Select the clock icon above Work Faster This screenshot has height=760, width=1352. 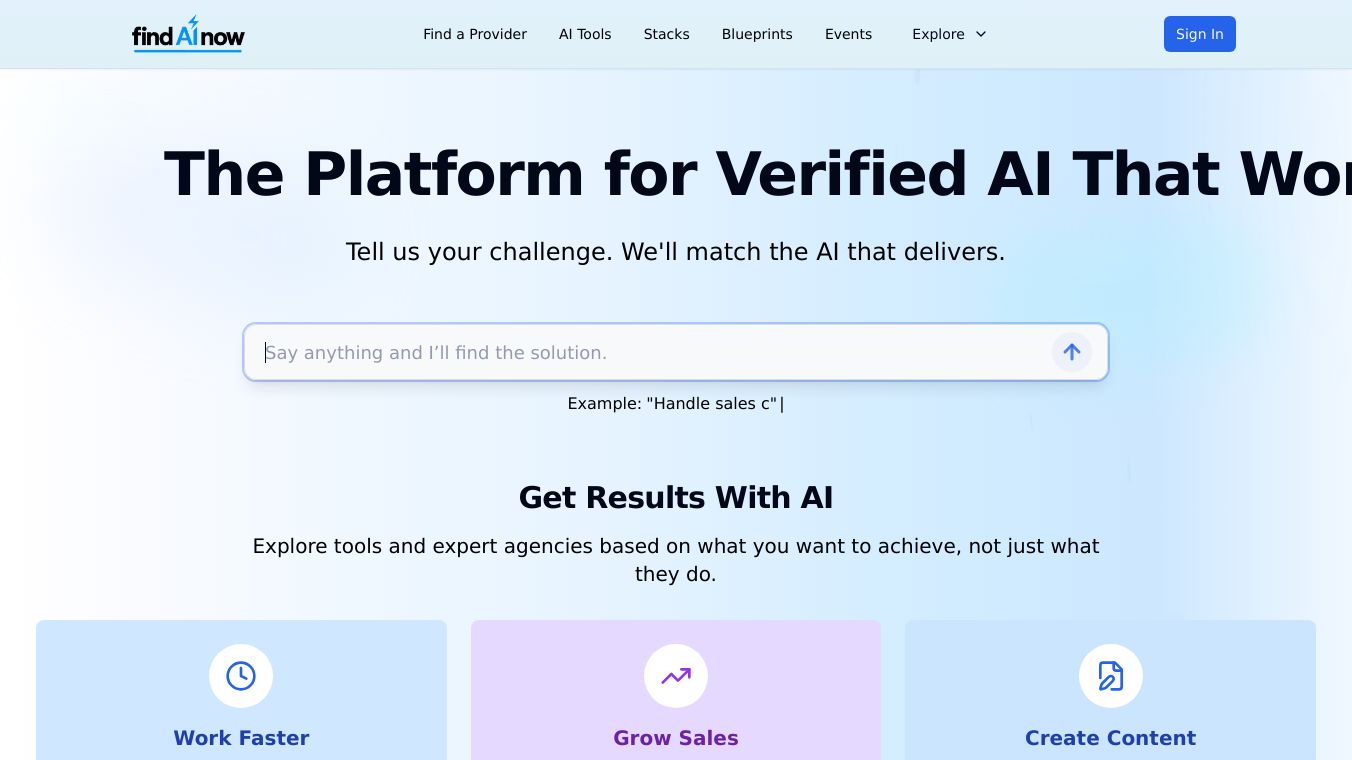pyautogui.click(x=241, y=676)
